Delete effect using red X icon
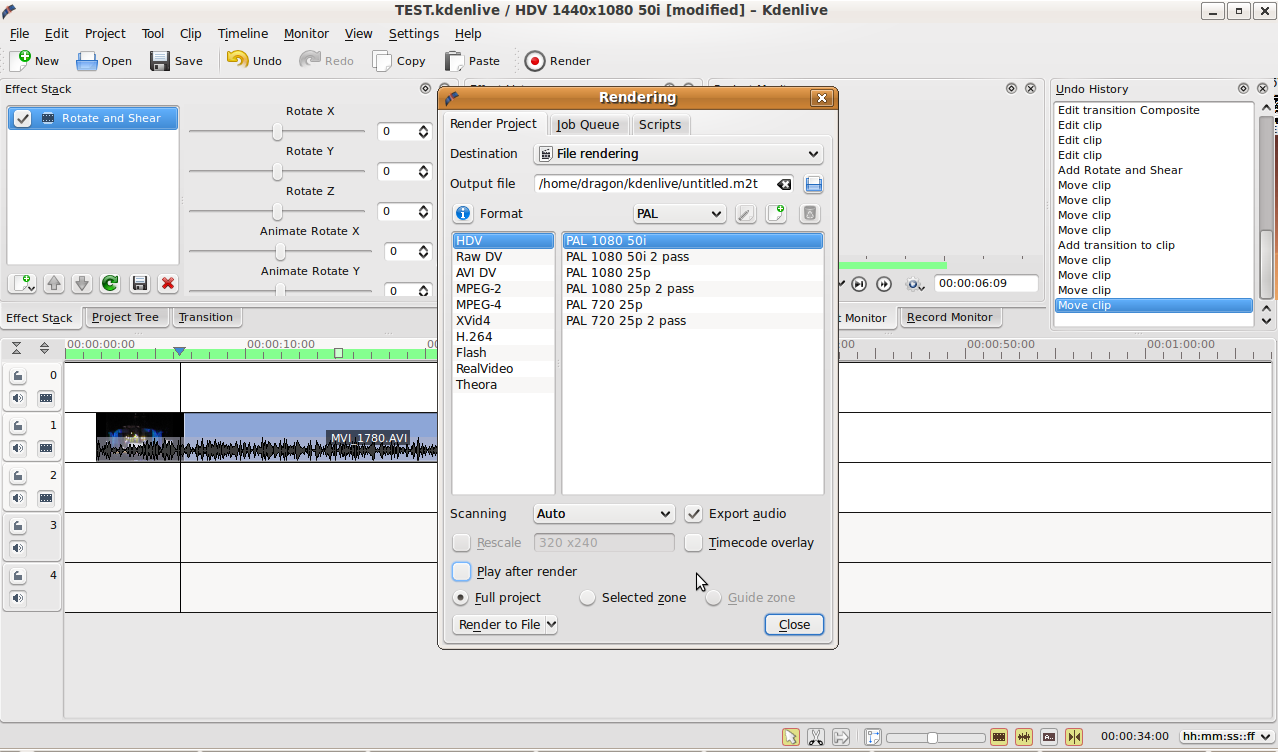Screen dimensions: 1278x752 point(168,284)
